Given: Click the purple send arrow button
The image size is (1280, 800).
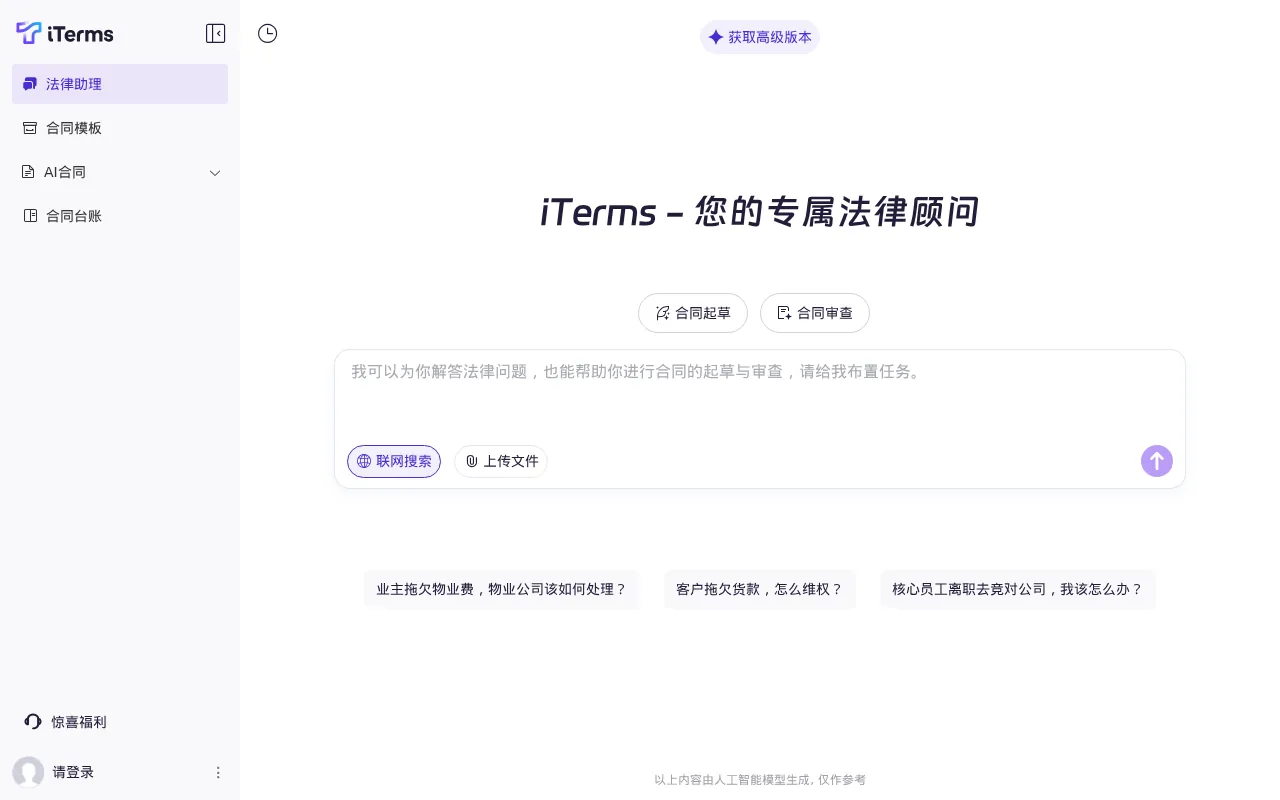Looking at the screenshot, I should [x=1157, y=461].
